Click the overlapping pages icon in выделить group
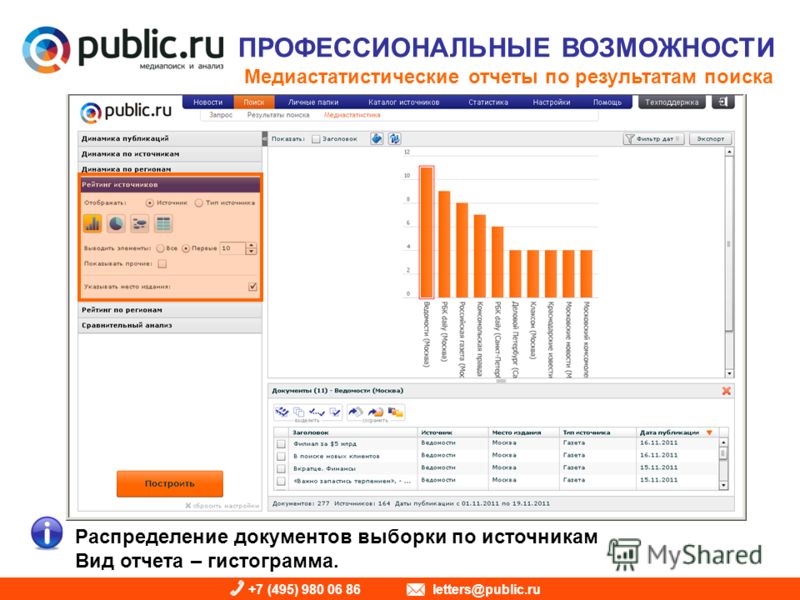This screenshot has height=600, width=800. coord(299,412)
